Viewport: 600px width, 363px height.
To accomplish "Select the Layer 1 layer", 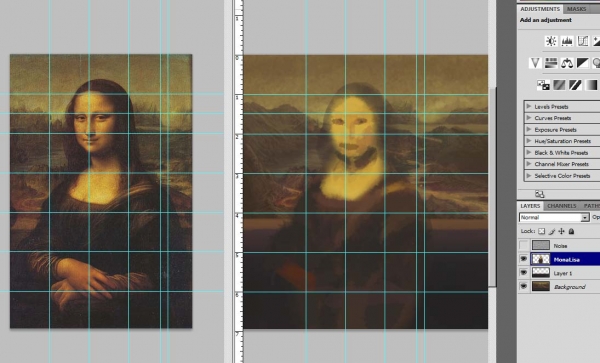I will (x=563, y=273).
